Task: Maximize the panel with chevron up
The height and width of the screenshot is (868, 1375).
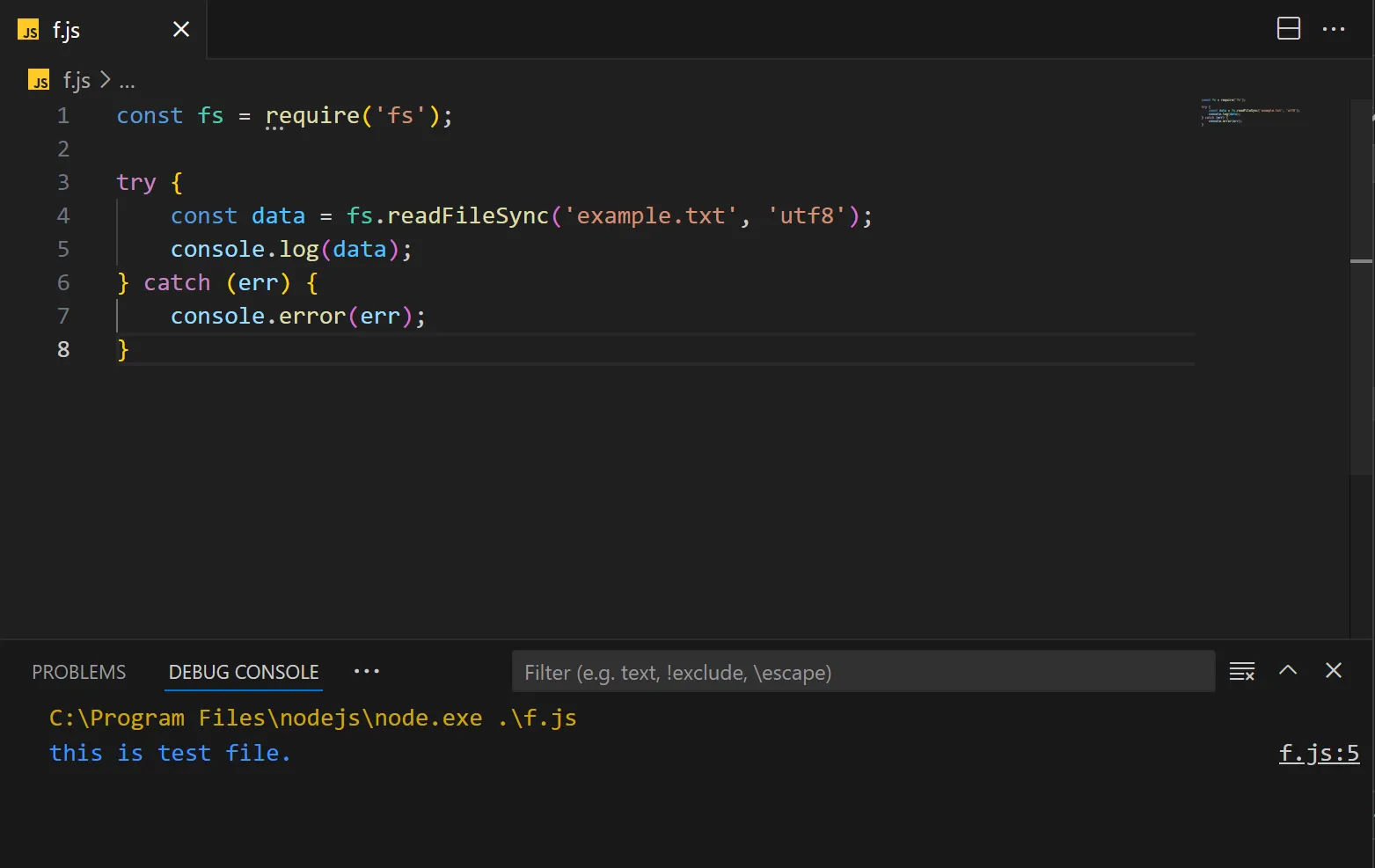Action: (x=1288, y=670)
